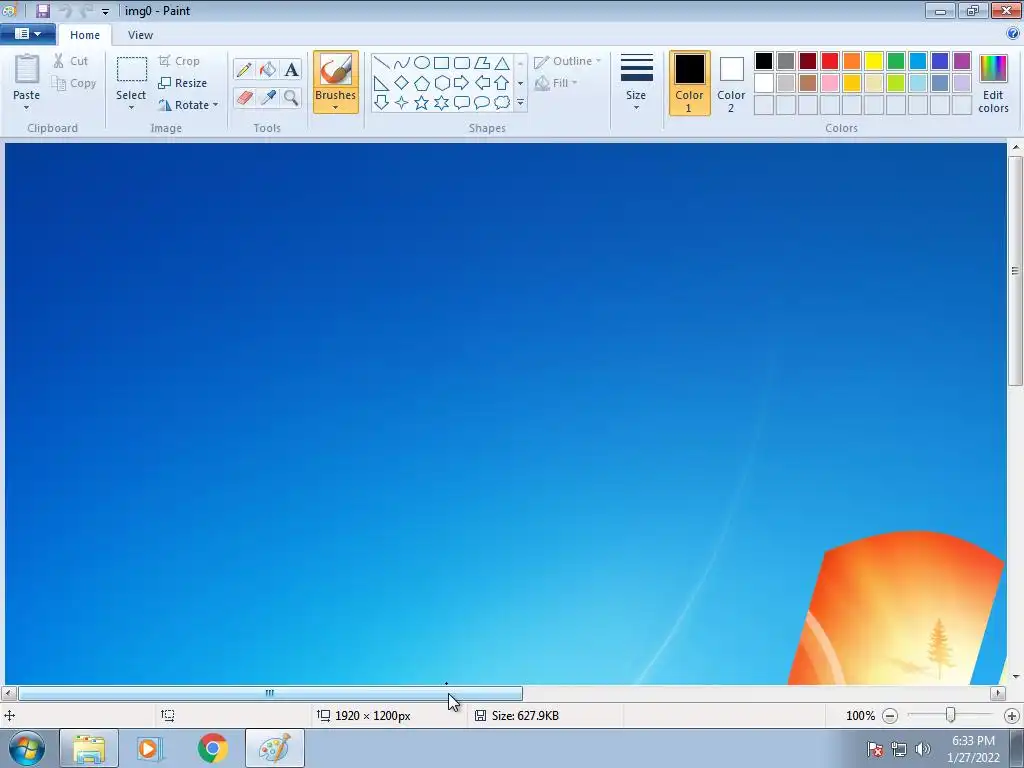Switch to the View tab
The height and width of the screenshot is (768, 1024).
coord(140,35)
